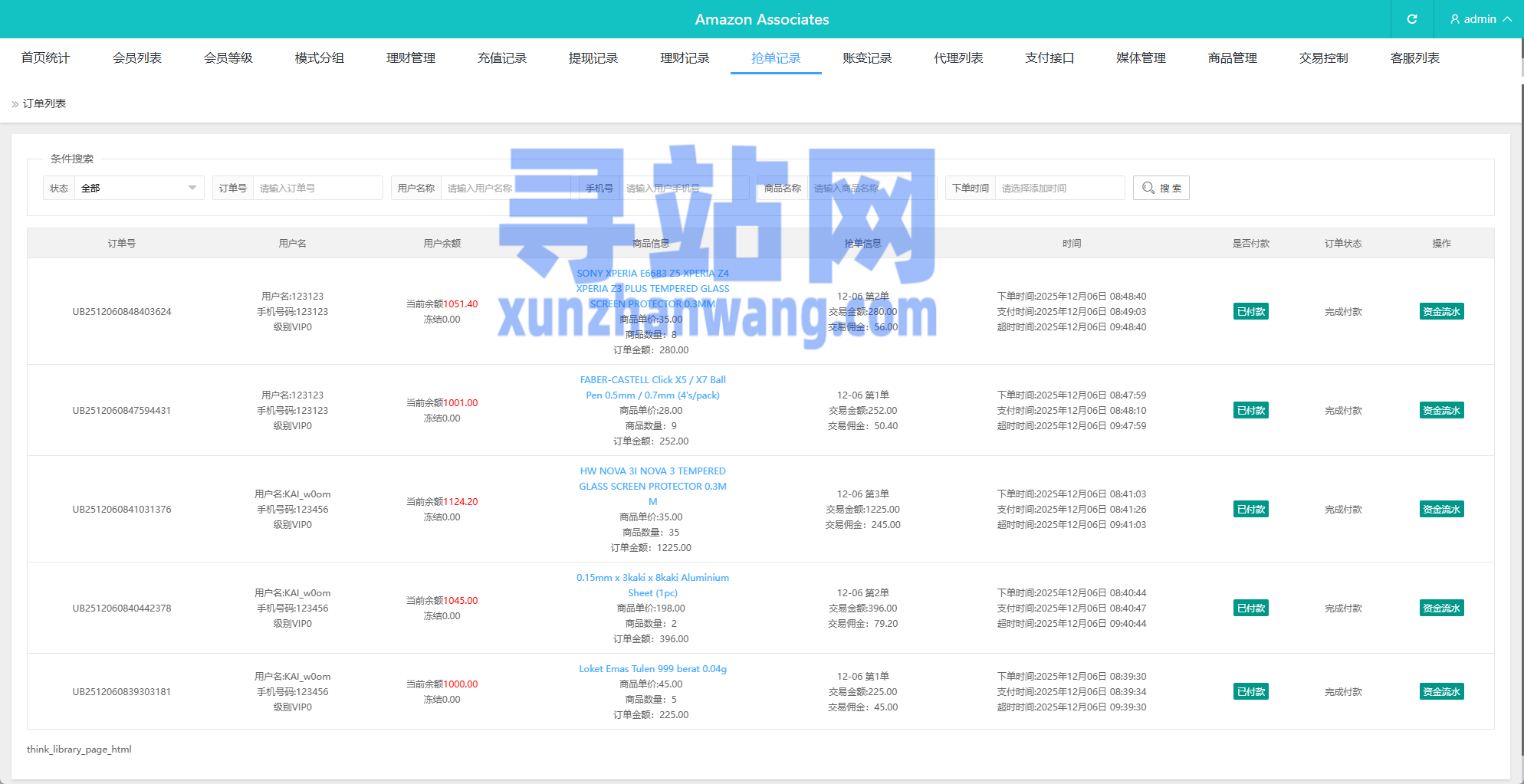Screen dimensions: 1524x784
Task: Click the refresh icon in the header
Action: coord(1411,18)
